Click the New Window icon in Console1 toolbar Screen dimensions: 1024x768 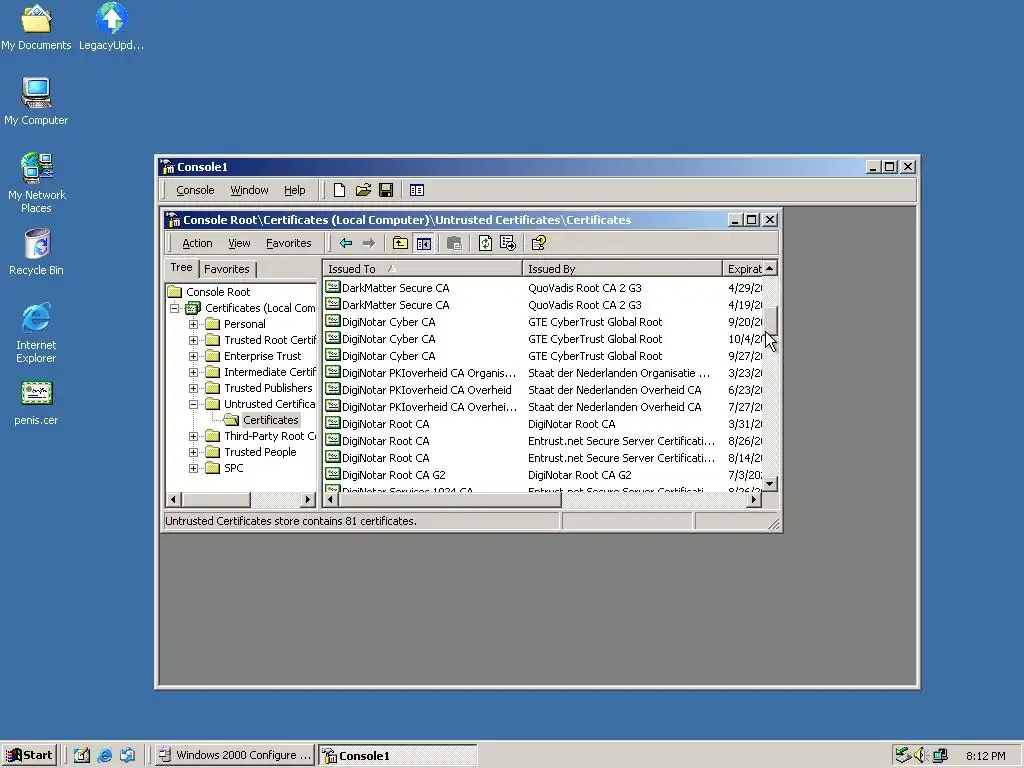point(417,190)
